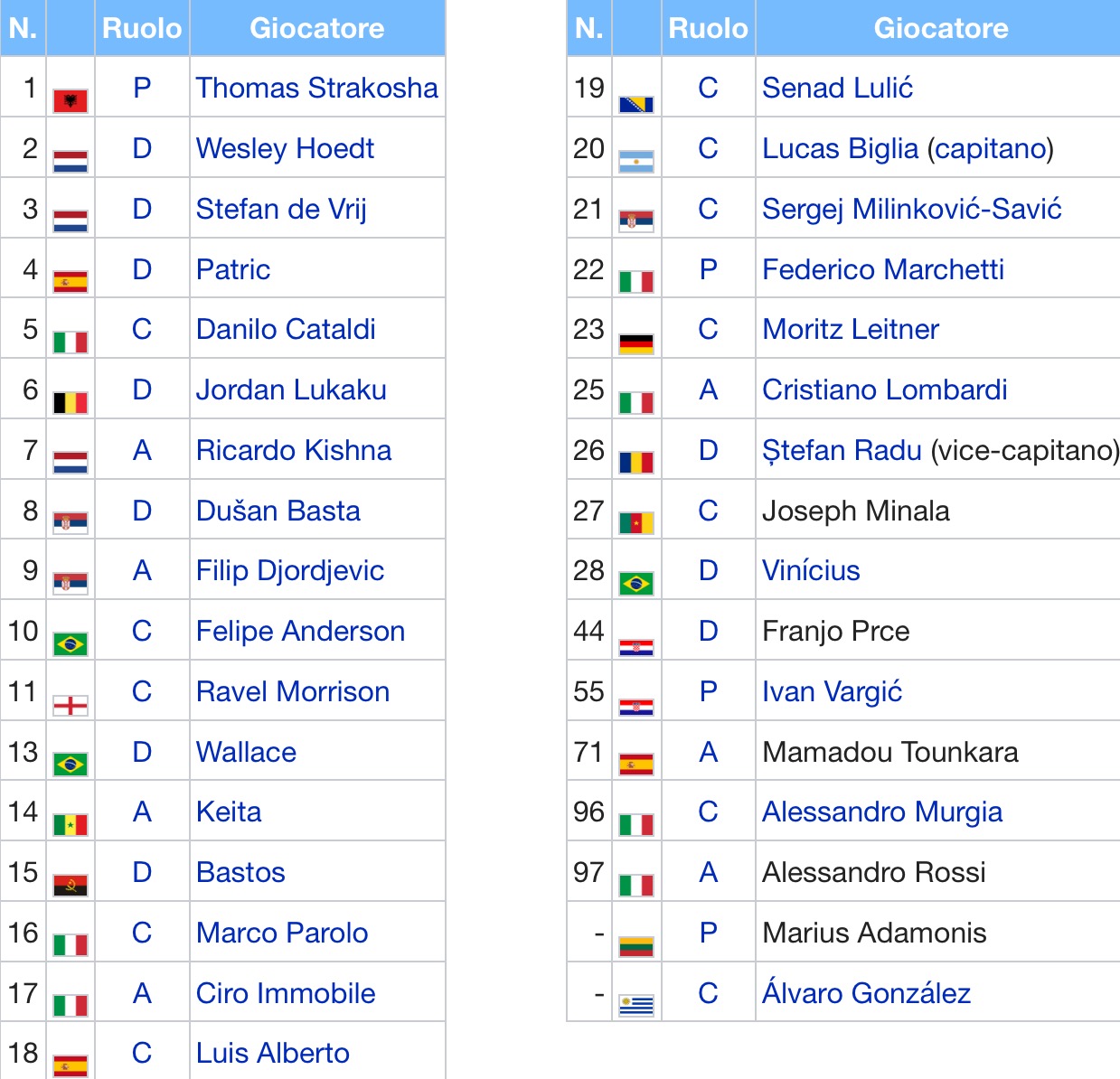Screen dimensions: 1120x1079
Task: Click role letter A in Ricardo Kishna's row
Action: 142,450
